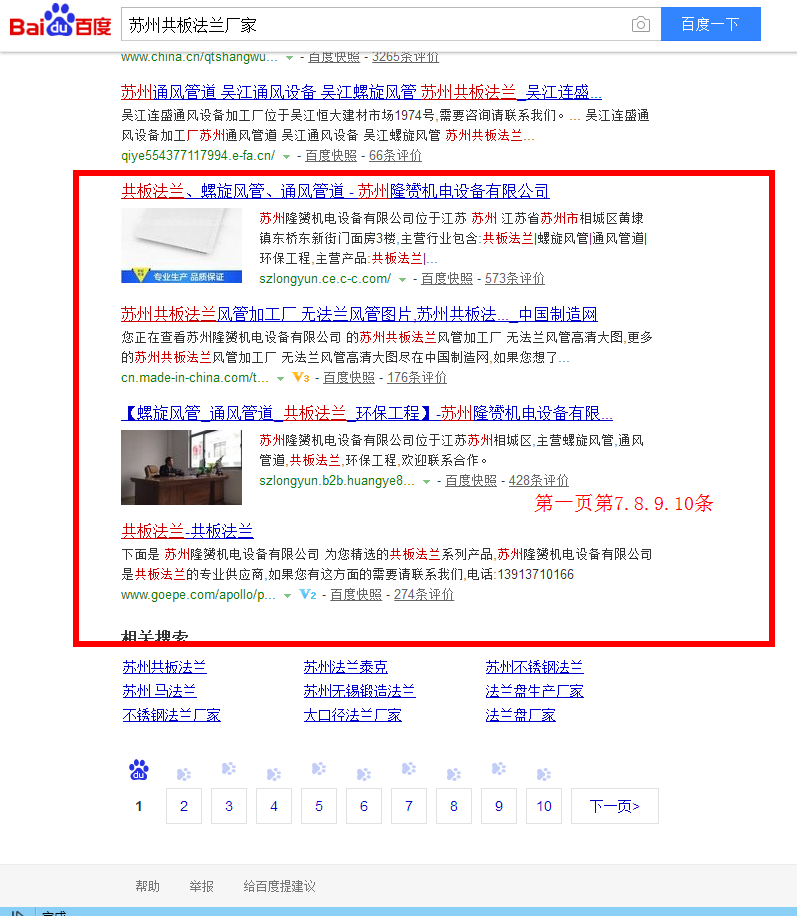
Task: Click paw print icon above page 2
Action: coord(184,774)
